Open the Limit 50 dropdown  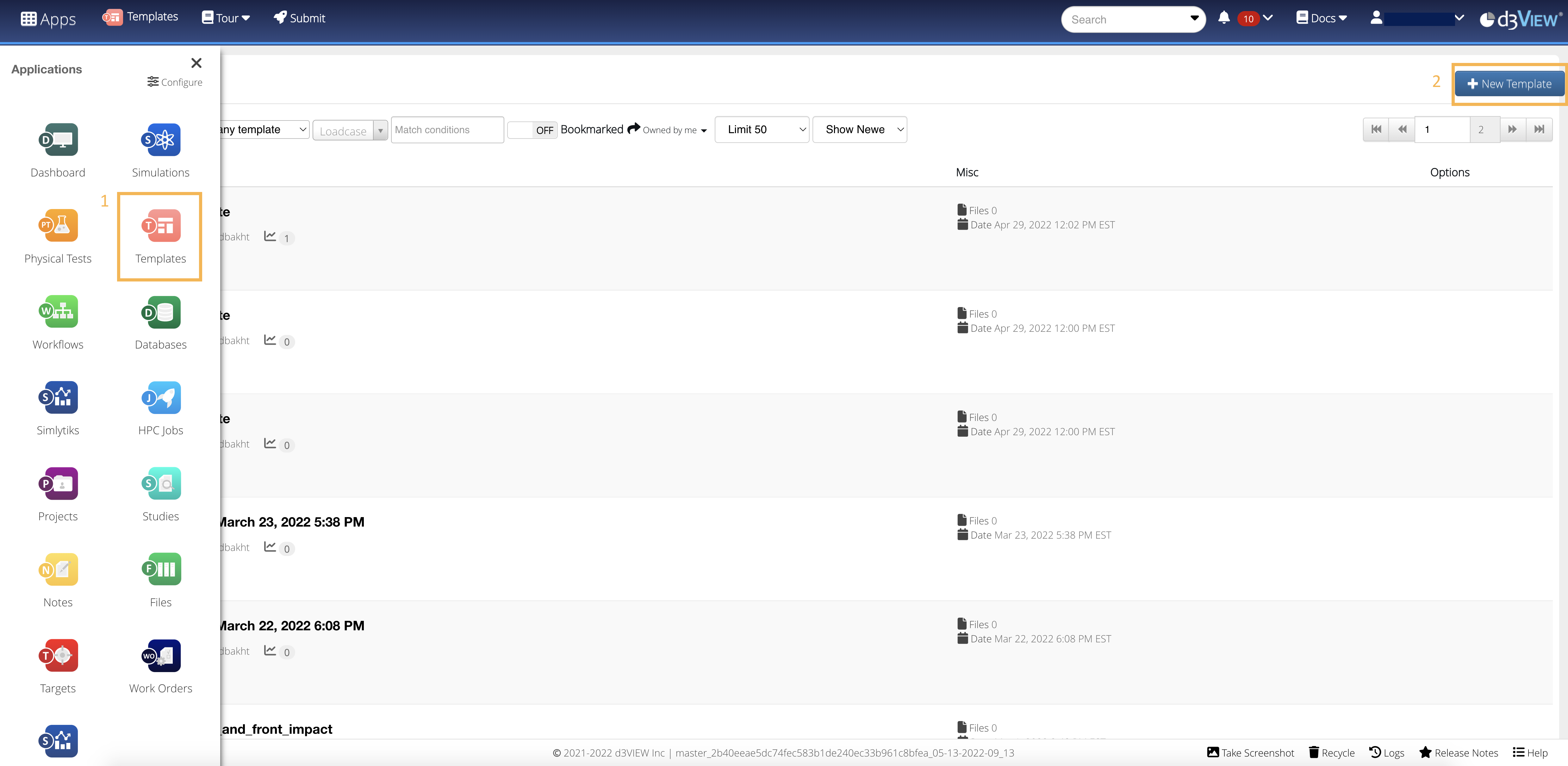(x=762, y=130)
